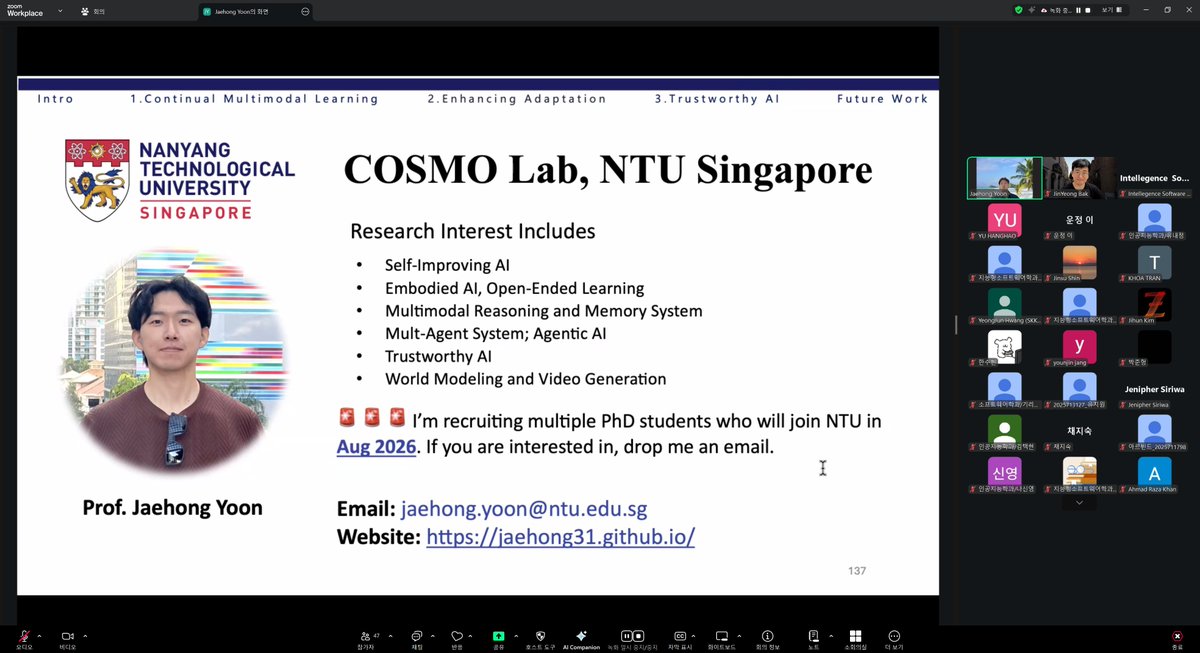
Task: Click the 'Future Work' slide section heading
Action: click(x=882, y=99)
